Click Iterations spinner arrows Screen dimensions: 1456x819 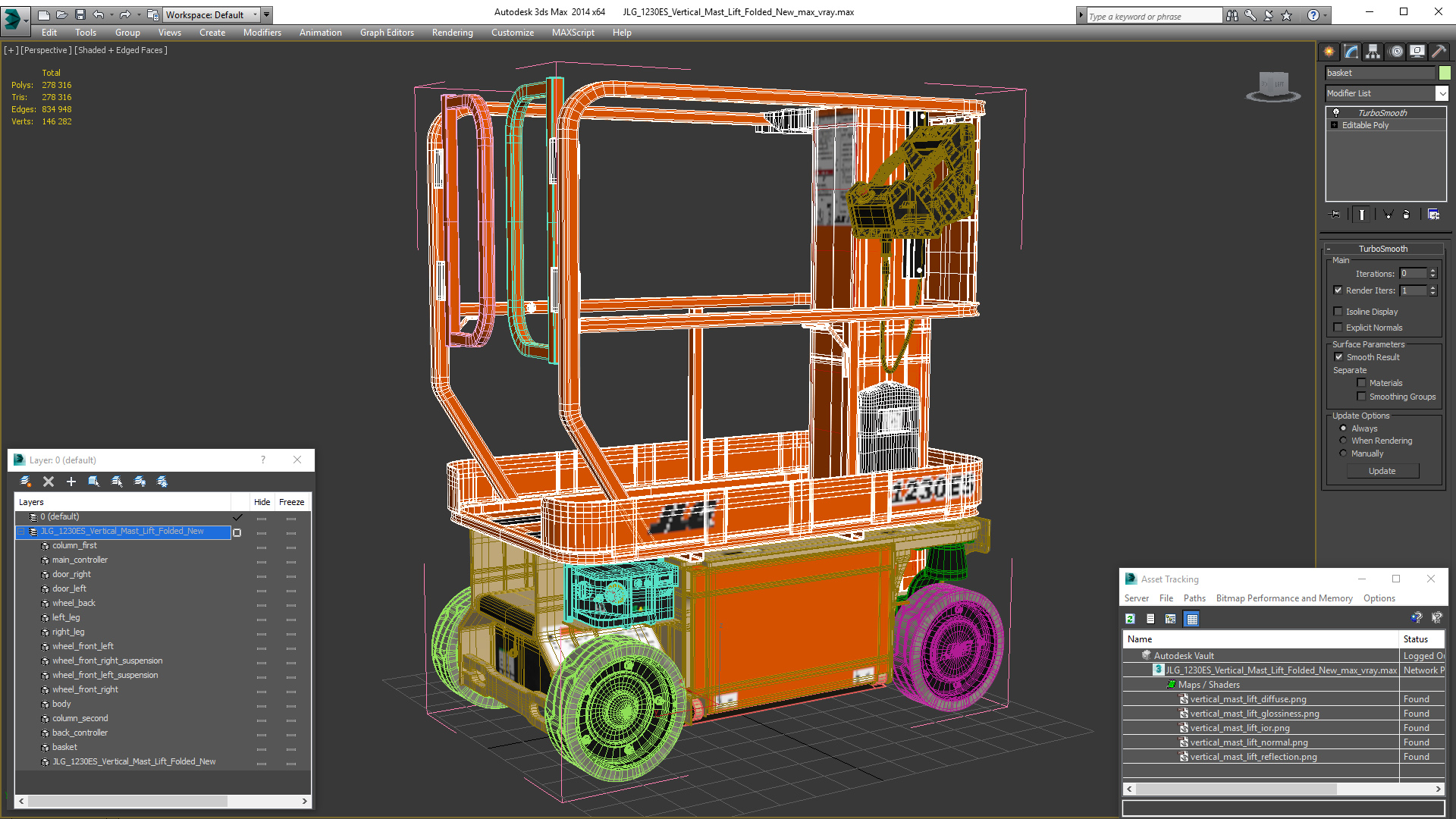click(1433, 274)
